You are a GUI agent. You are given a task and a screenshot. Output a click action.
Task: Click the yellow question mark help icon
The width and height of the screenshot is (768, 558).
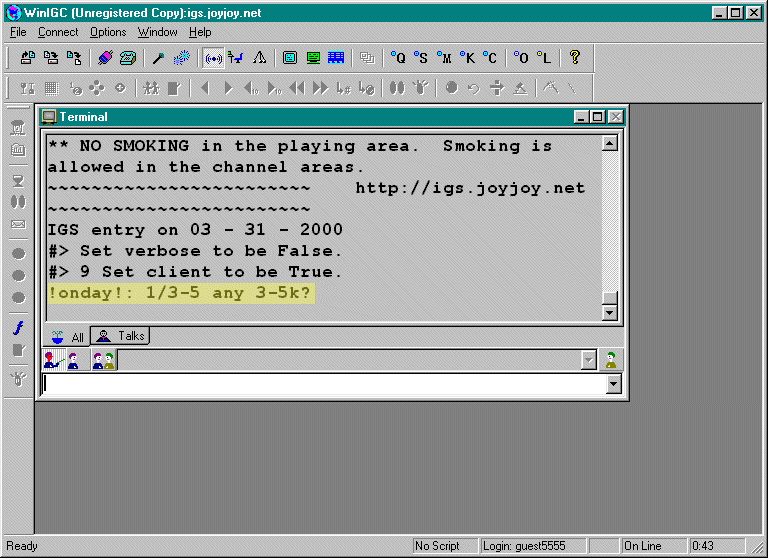click(x=574, y=58)
